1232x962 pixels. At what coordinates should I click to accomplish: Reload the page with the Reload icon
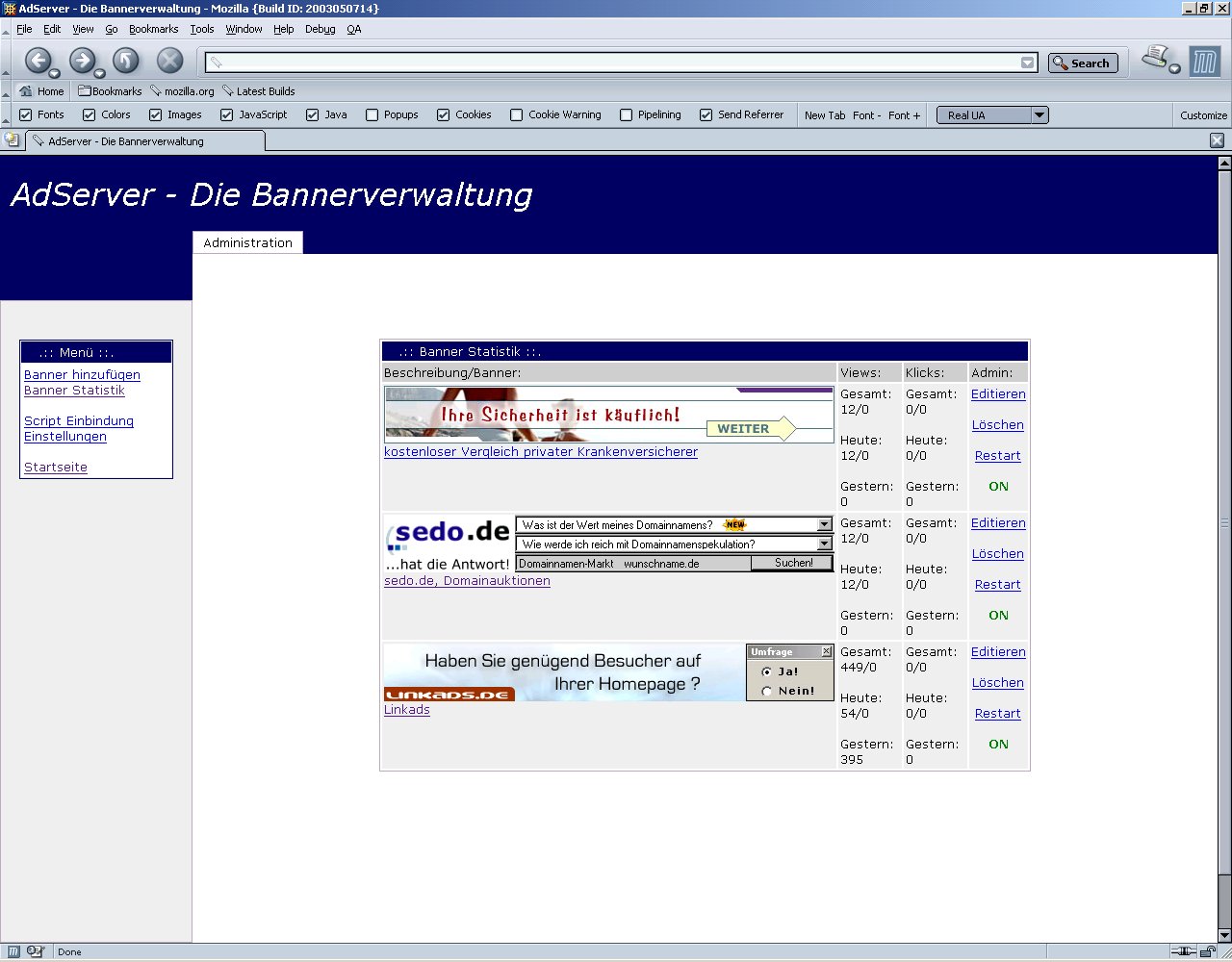click(x=126, y=62)
